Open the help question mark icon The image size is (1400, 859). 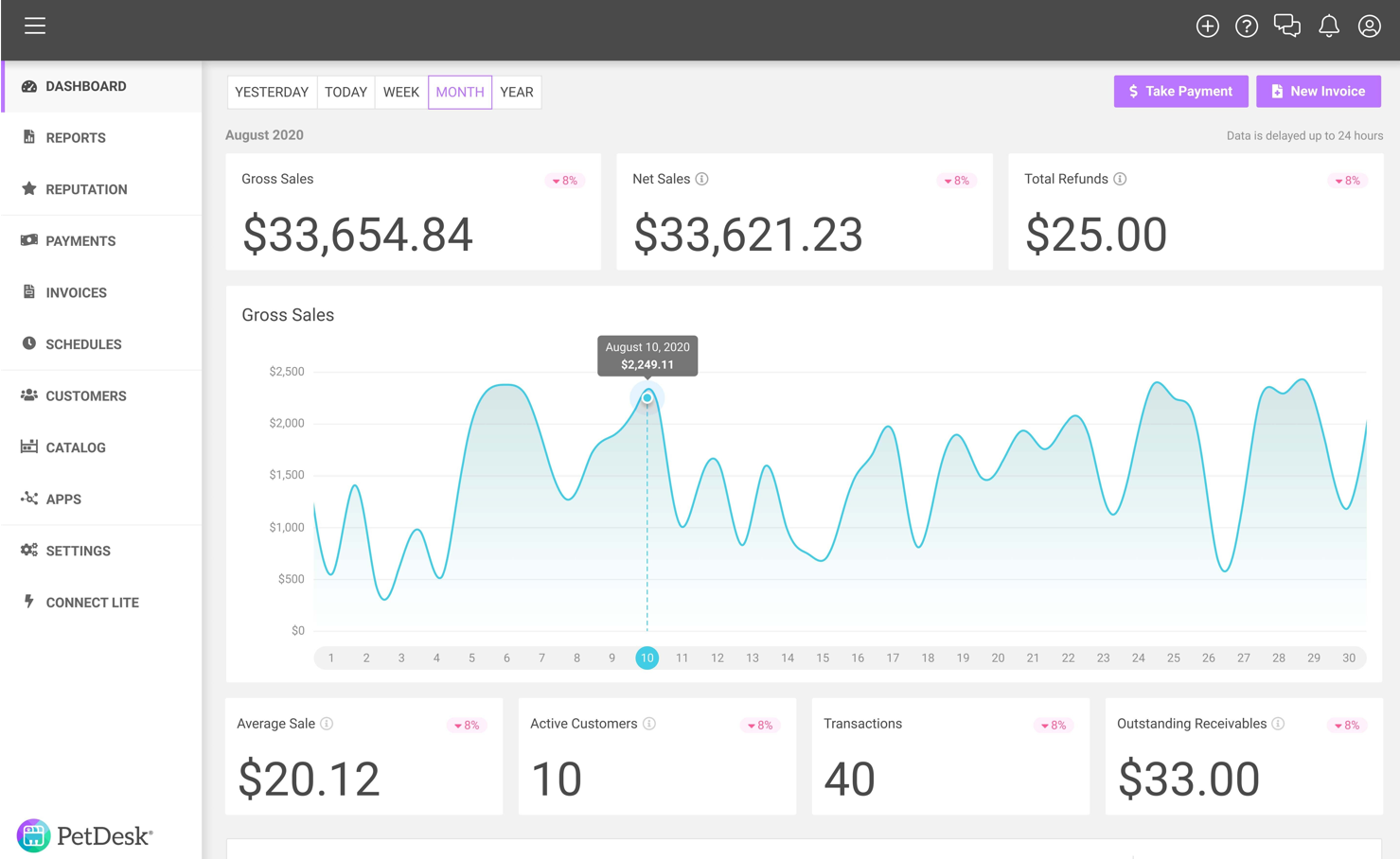click(1247, 26)
